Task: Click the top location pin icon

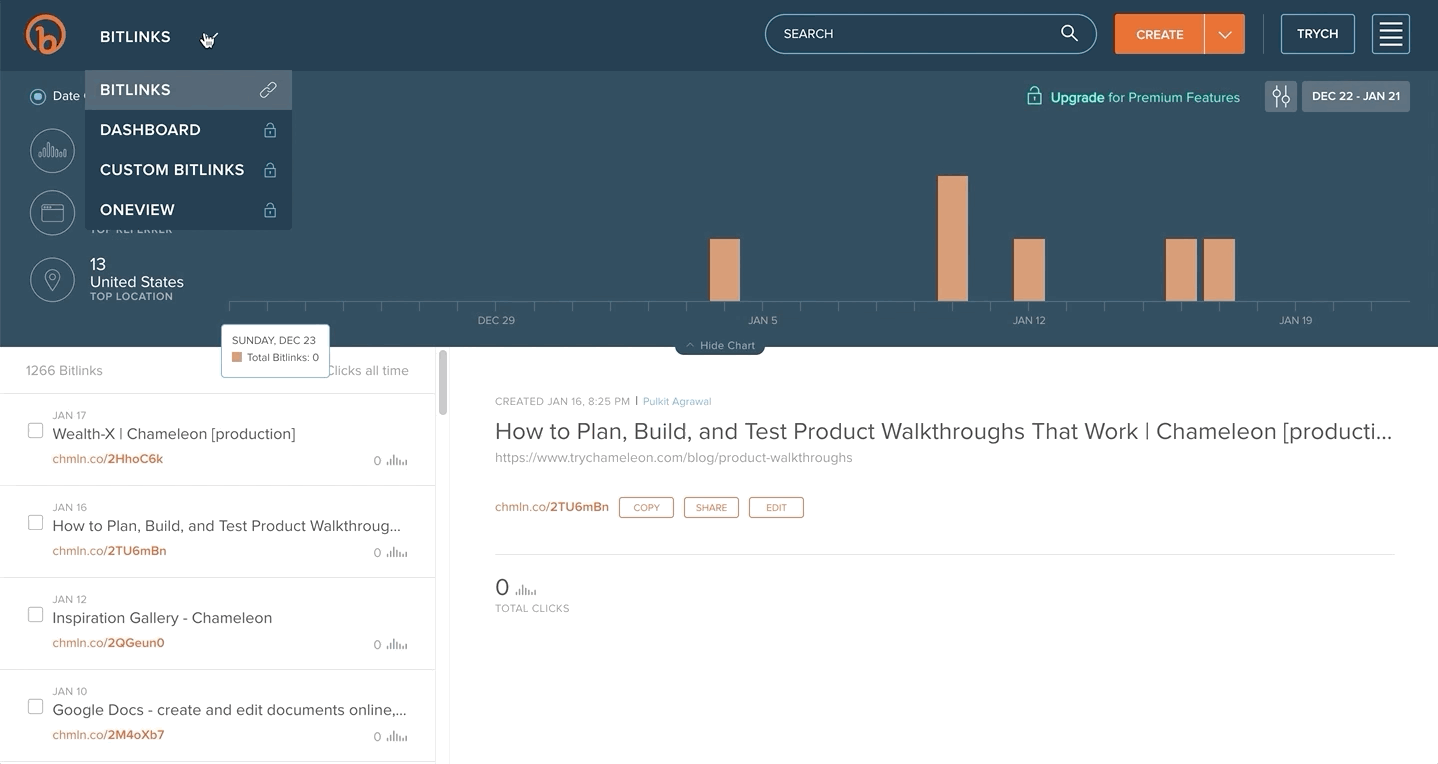Action: [52, 279]
